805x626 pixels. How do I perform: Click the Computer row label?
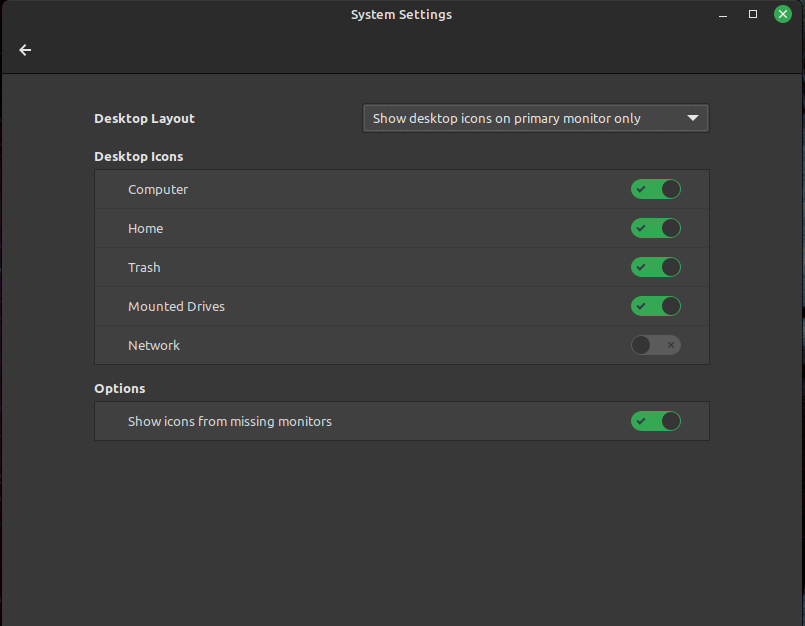tap(158, 190)
